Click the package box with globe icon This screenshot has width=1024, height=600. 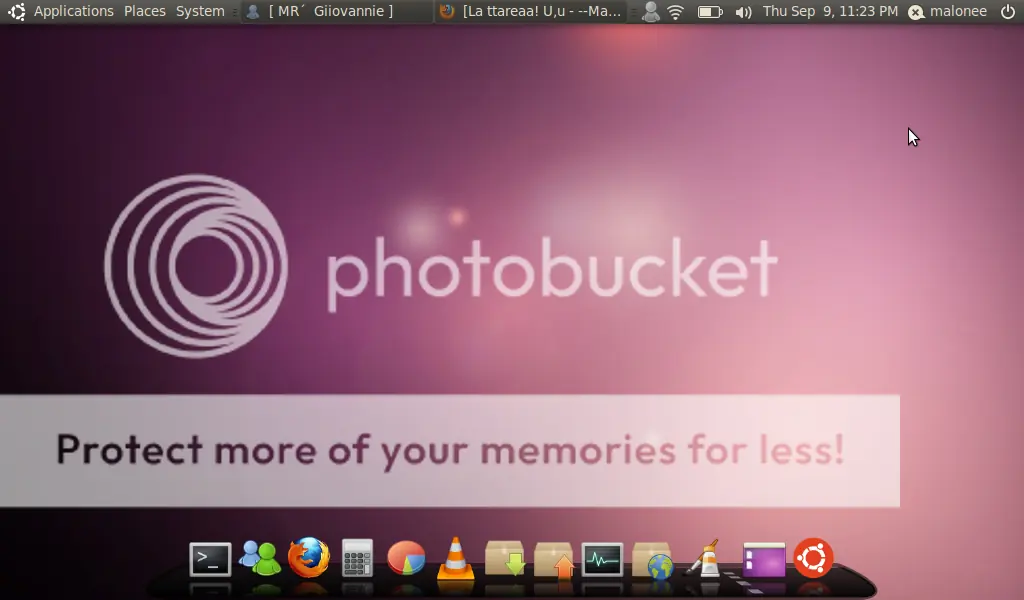(x=652, y=560)
